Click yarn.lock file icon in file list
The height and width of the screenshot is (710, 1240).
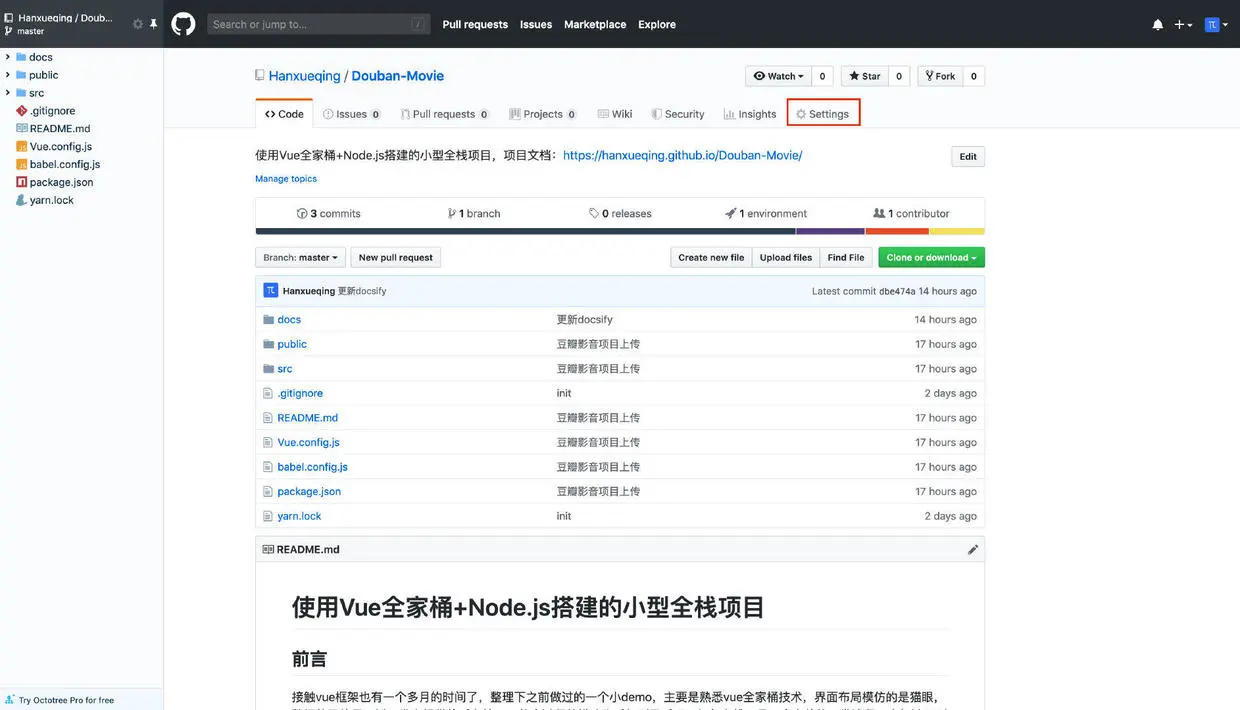268,516
